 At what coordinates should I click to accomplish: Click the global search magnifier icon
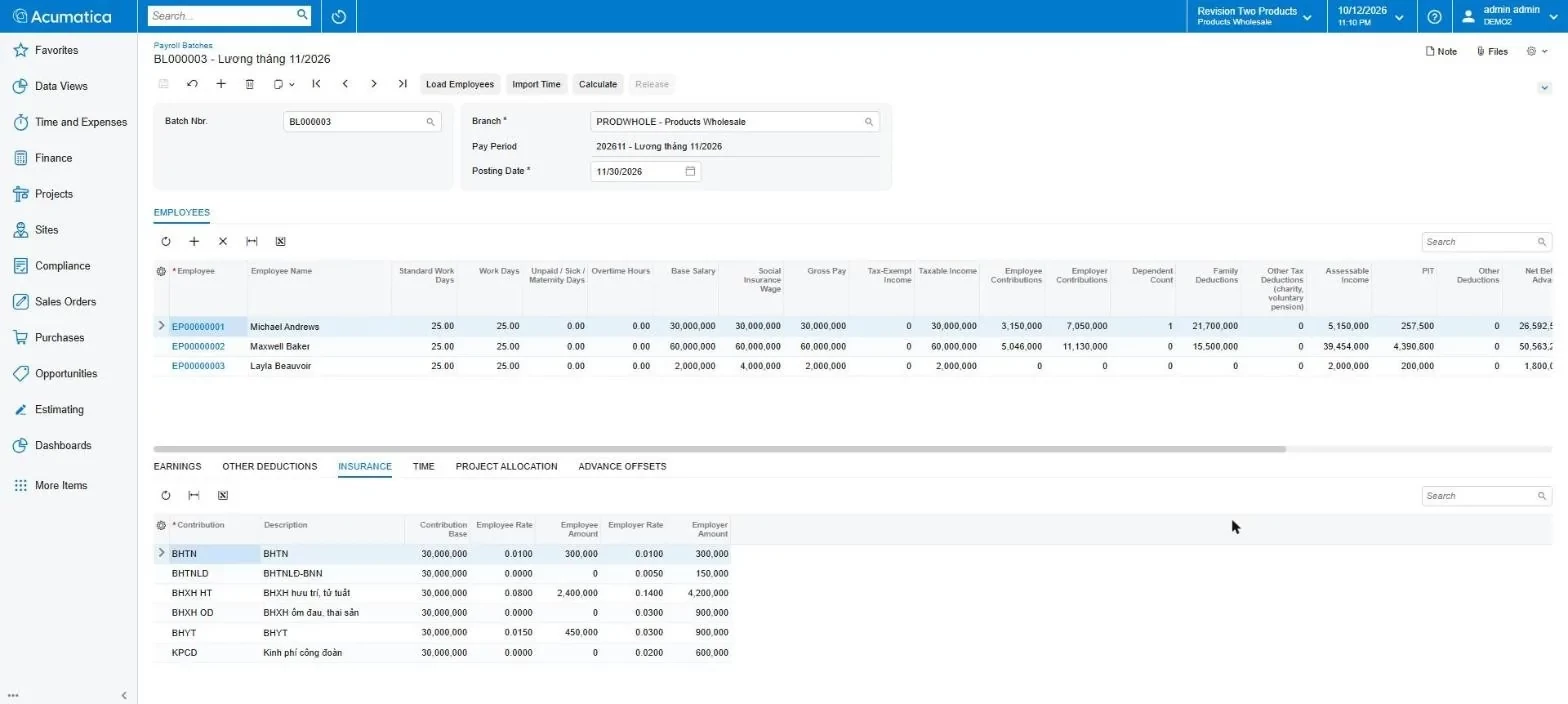[x=302, y=15]
